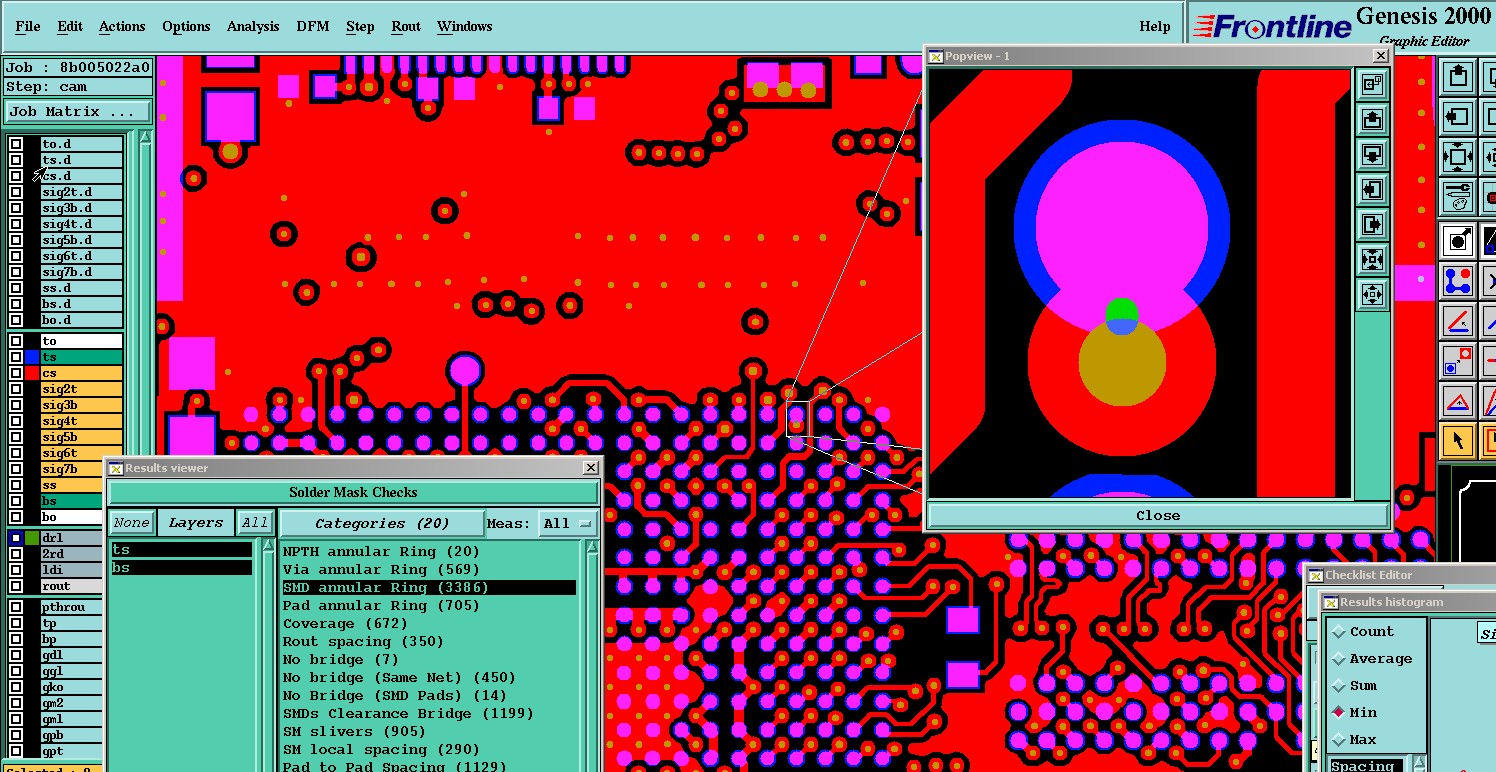Click the pan up icon in Popview
Viewport: 1496px width, 772px height.
coord(1373,119)
